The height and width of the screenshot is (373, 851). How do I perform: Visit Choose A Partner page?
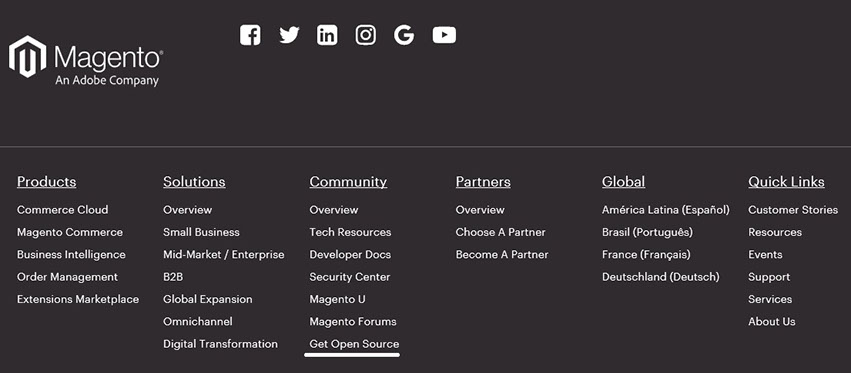pos(500,232)
